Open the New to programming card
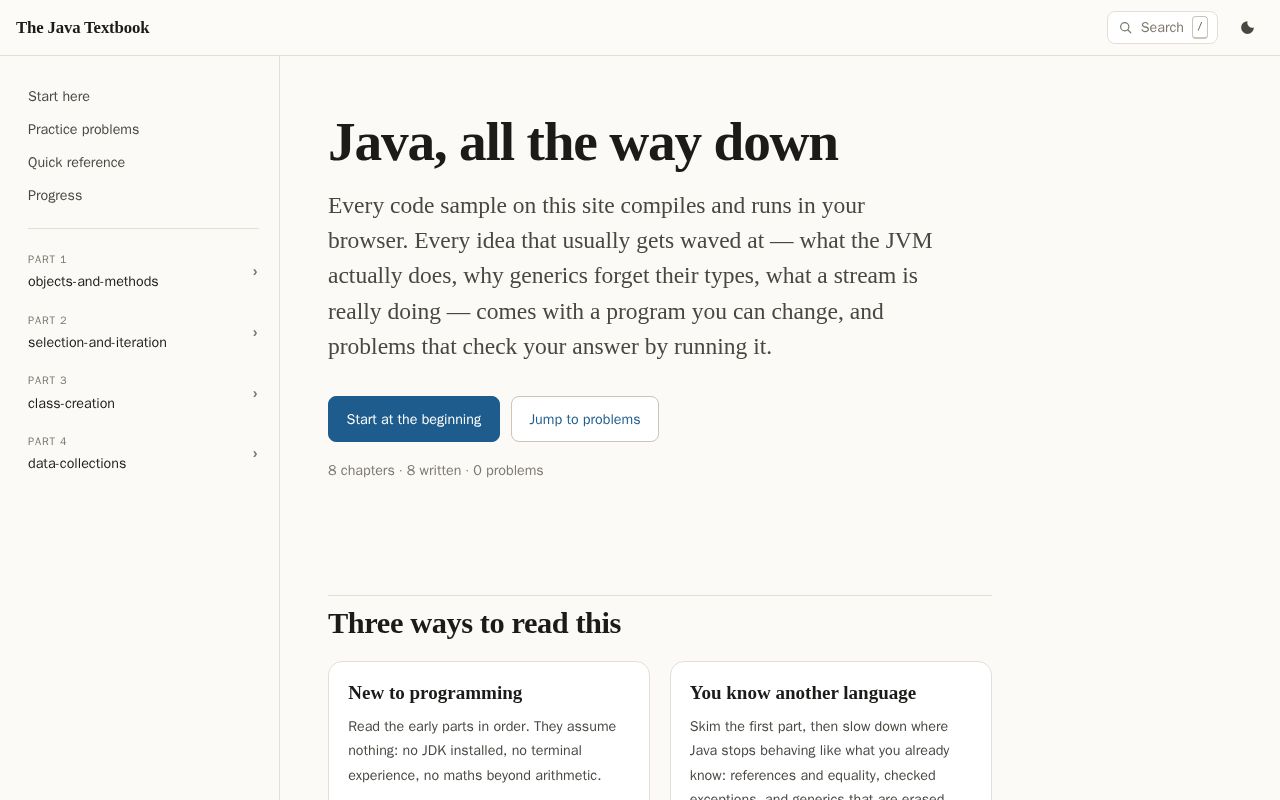 point(489,731)
